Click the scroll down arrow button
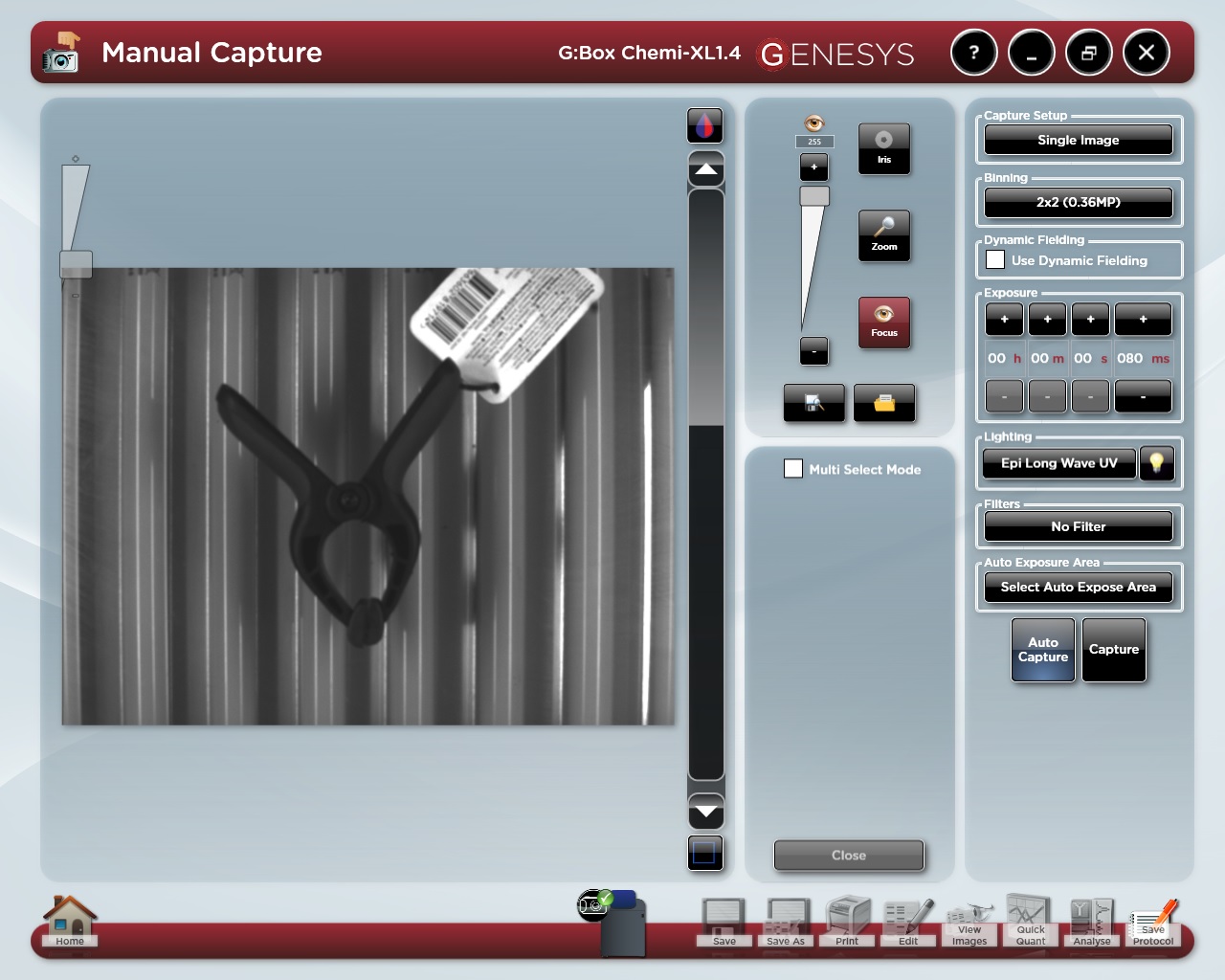Viewport: 1225px width, 980px height. click(x=706, y=812)
